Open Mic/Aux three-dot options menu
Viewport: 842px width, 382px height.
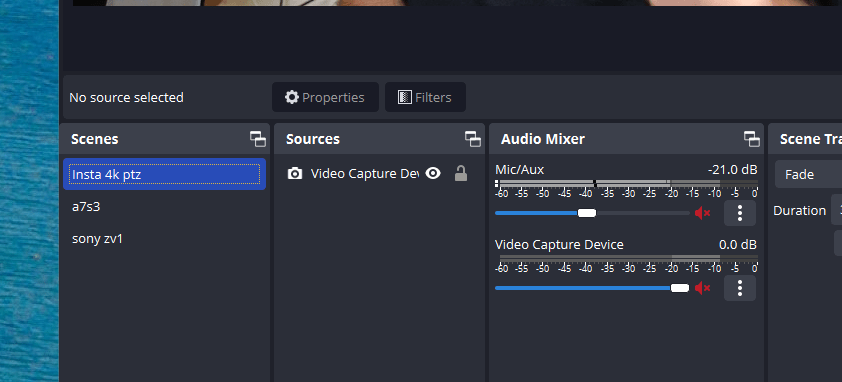tap(740, 213)
